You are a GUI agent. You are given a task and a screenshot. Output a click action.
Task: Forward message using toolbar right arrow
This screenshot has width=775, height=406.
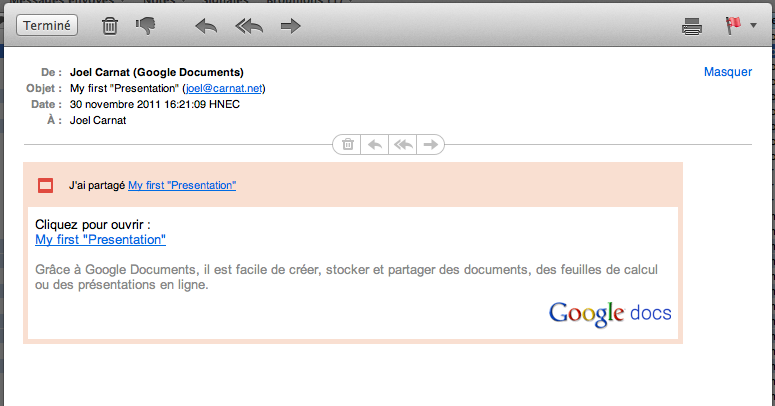pos(290,26)
